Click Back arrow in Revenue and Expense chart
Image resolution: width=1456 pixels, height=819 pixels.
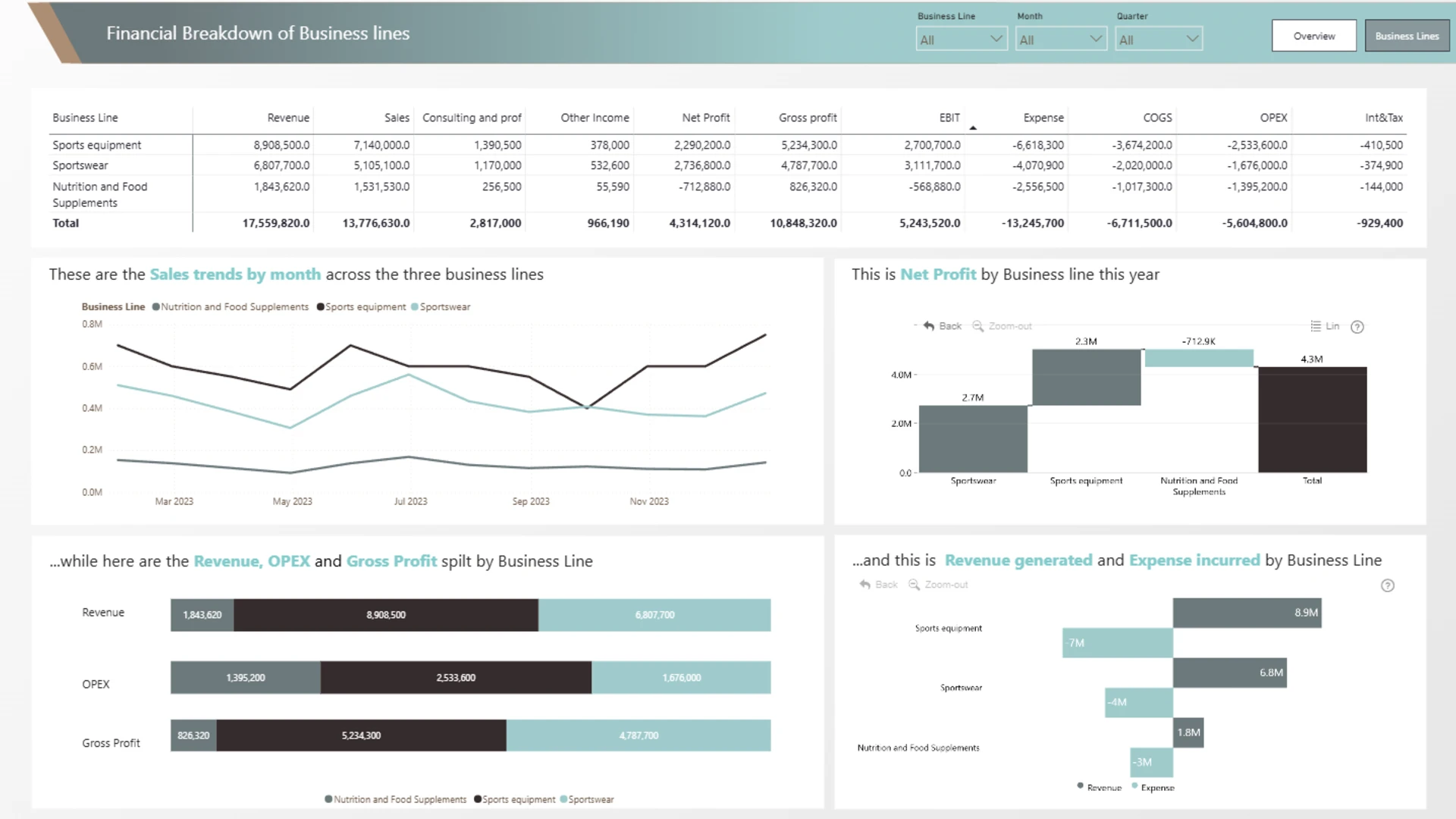pyautogui.click(x=865, y=585)
